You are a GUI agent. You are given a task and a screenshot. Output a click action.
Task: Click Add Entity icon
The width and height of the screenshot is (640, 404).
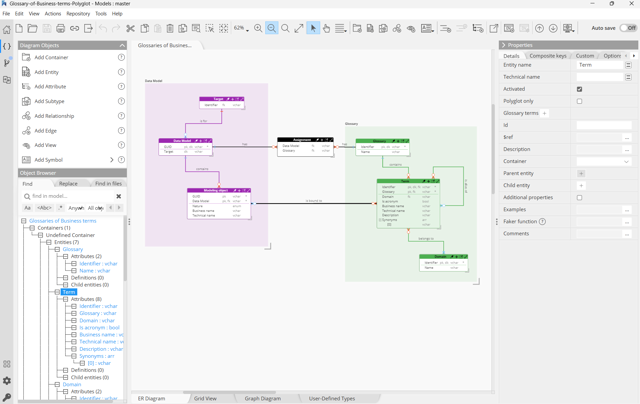coord(26,72)
